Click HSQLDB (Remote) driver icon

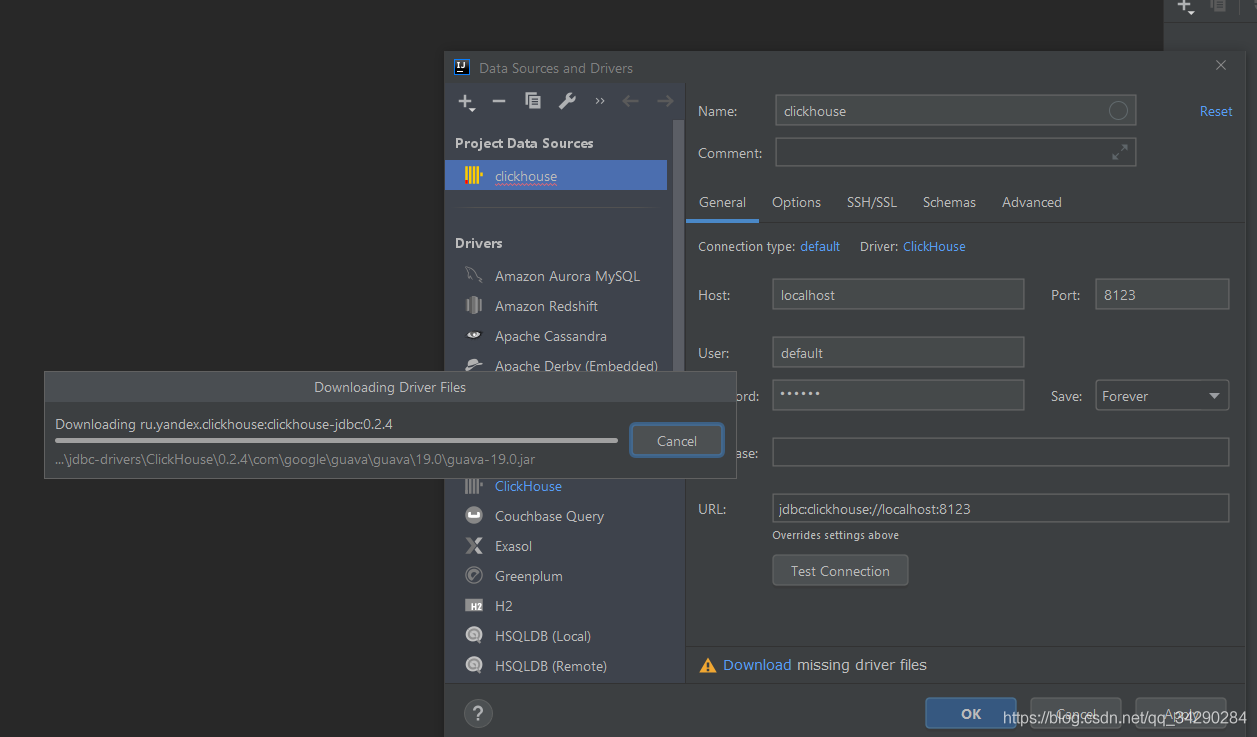tap(474, 665)
